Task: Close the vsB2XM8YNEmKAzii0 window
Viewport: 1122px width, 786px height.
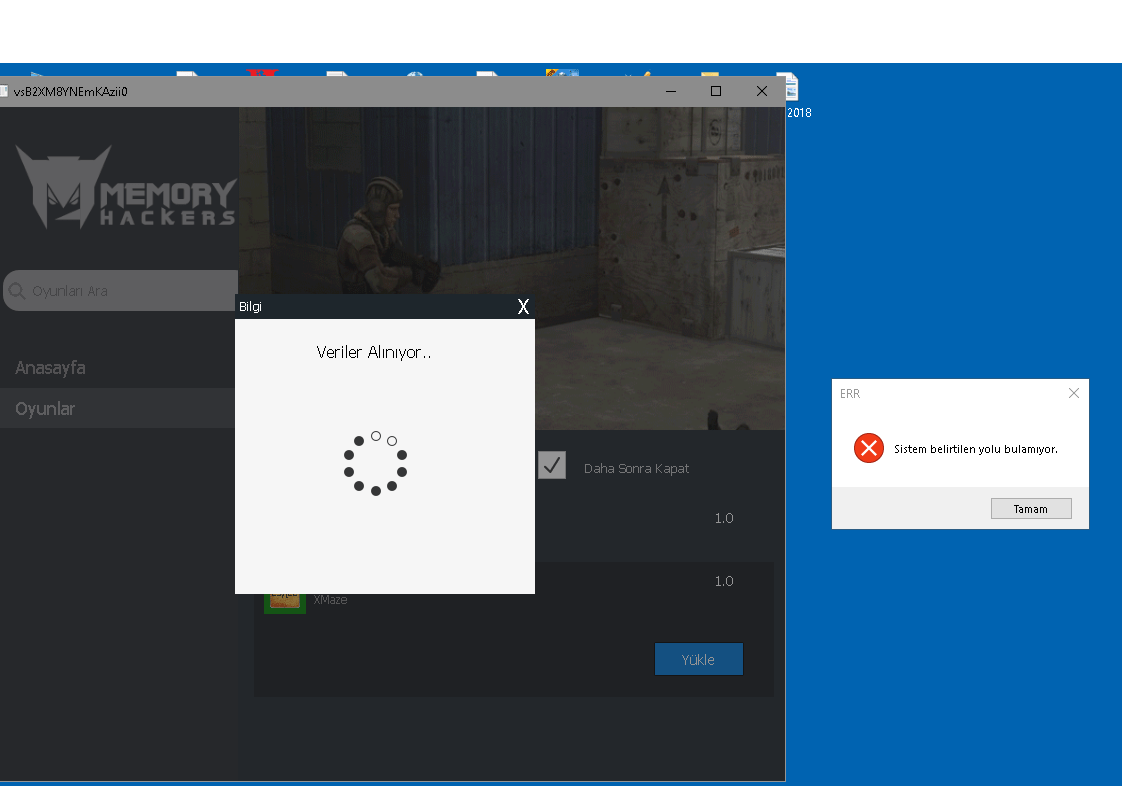Action: pyautogui.click(x=761, y=91)
